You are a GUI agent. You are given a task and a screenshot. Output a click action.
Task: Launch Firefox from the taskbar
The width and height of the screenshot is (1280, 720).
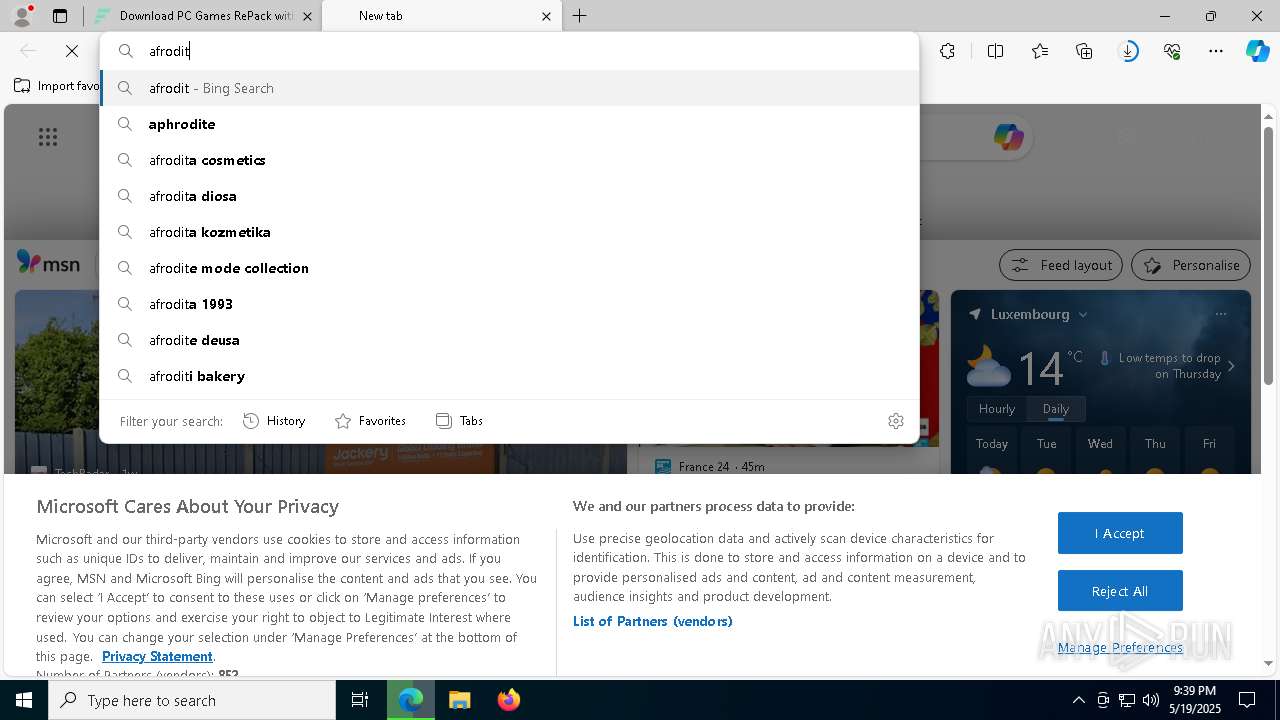pos(508,700)
